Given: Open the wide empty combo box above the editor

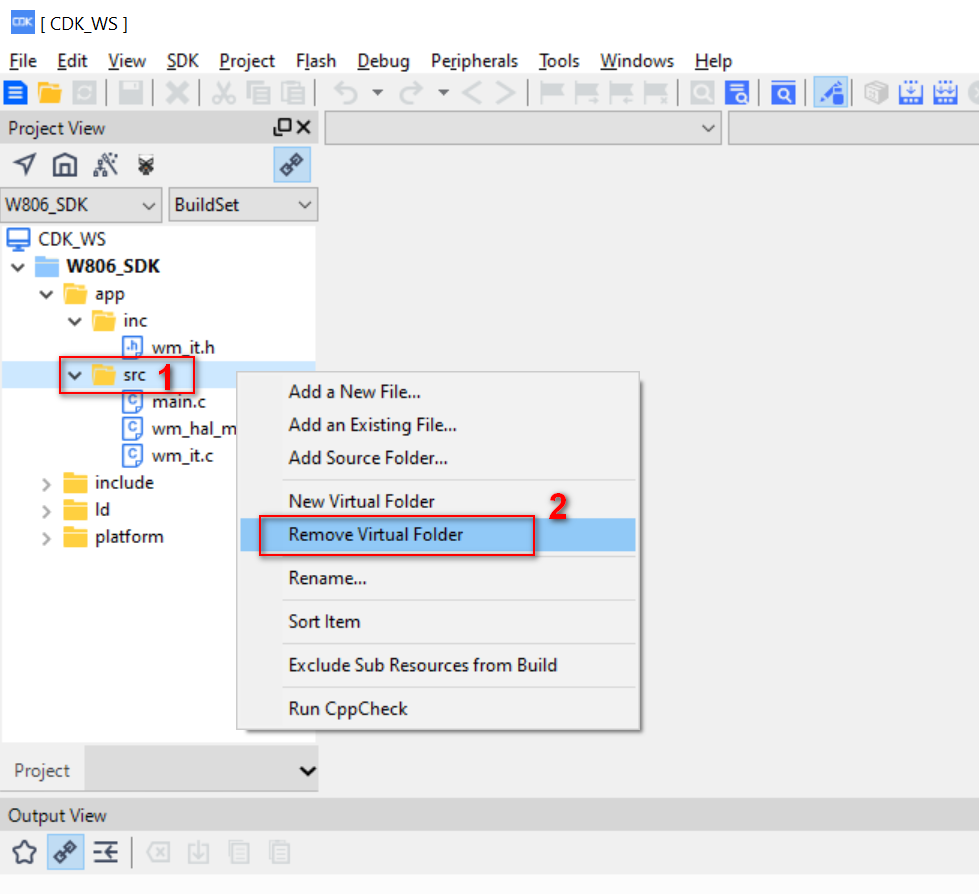Looking at the screenshot, I should click(x=523, y=128).
